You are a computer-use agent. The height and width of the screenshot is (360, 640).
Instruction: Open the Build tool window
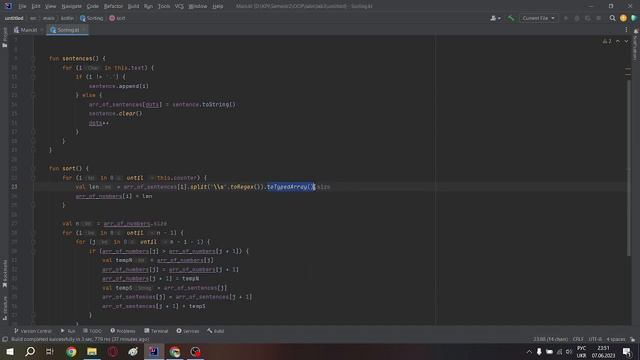point(216,331)
